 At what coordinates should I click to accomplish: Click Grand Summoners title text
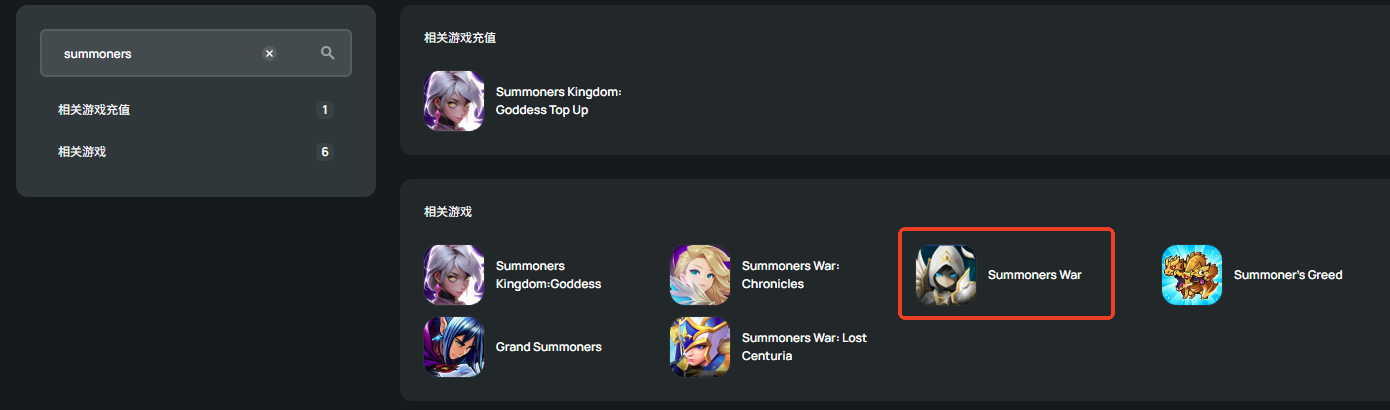coord(548,347)
